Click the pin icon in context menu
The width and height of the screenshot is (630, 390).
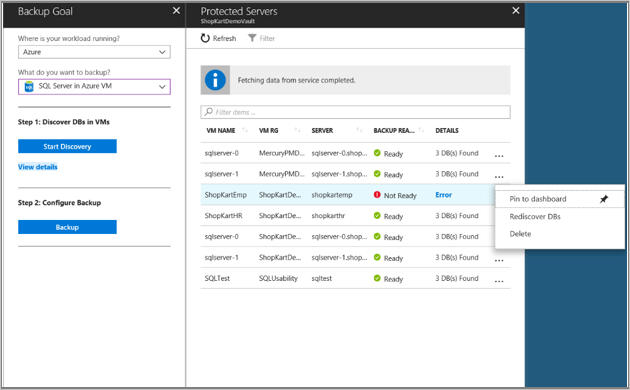603,199
